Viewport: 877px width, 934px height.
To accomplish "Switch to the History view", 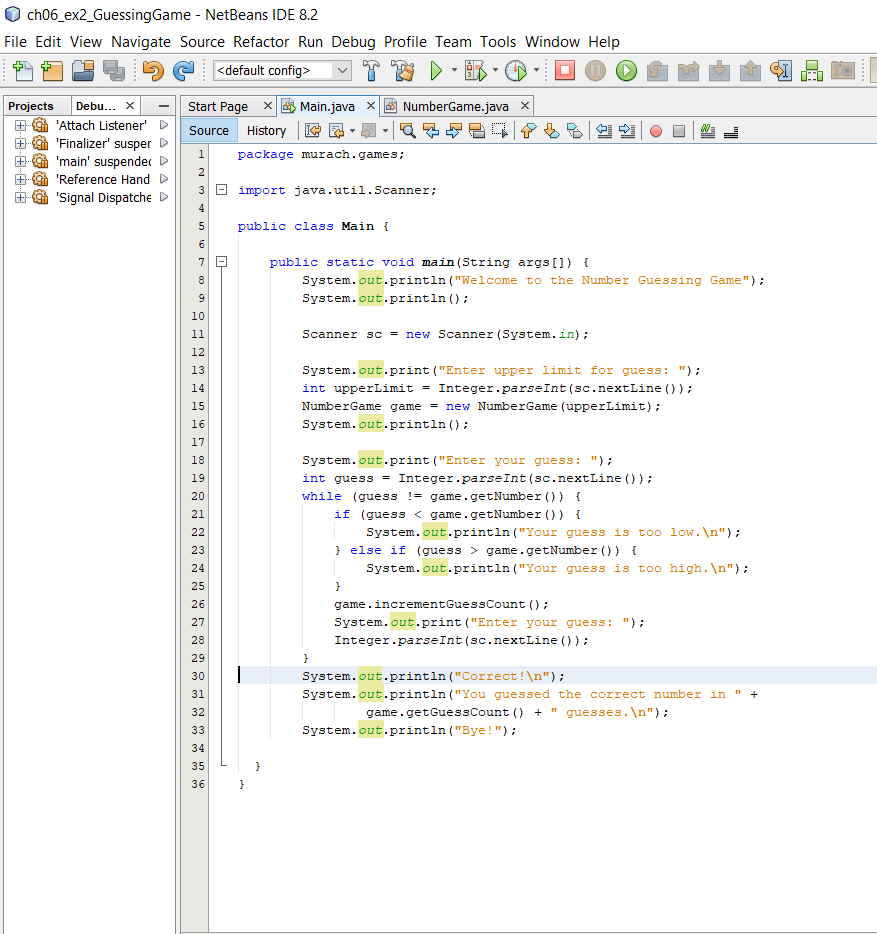I will point(266,130).
